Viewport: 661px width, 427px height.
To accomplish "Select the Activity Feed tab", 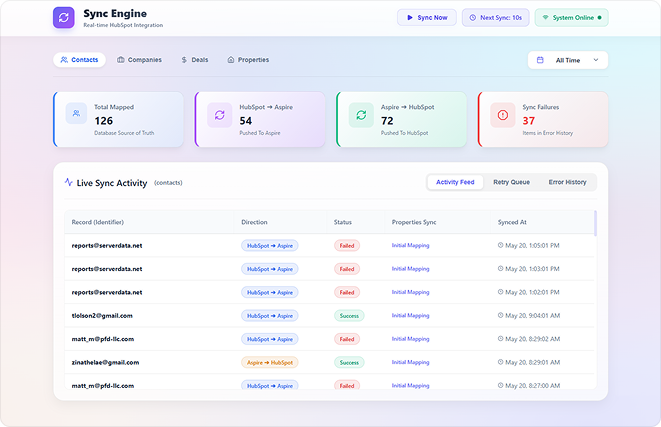I will coord(455,182).
